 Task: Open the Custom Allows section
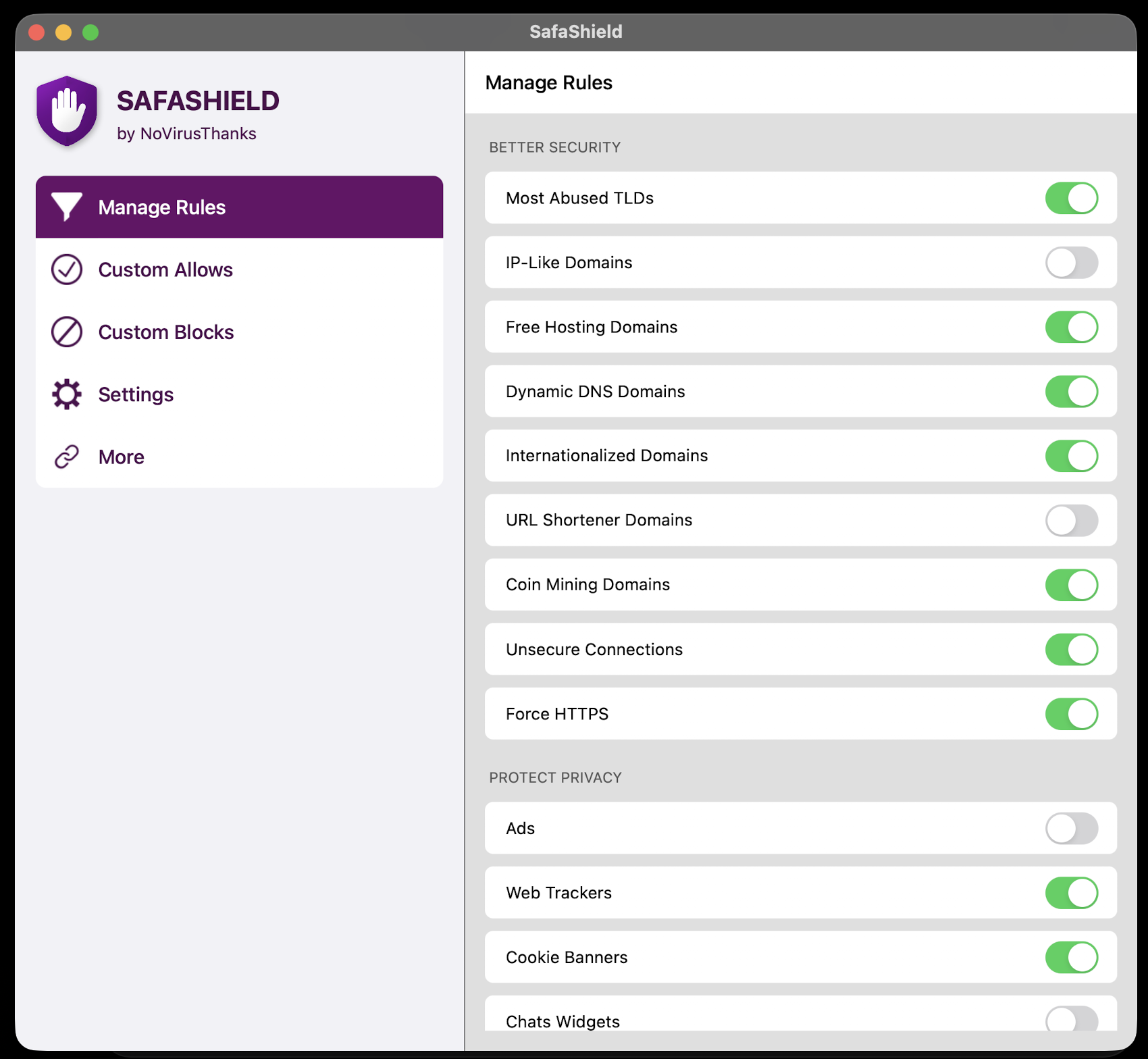click(239, 269)
